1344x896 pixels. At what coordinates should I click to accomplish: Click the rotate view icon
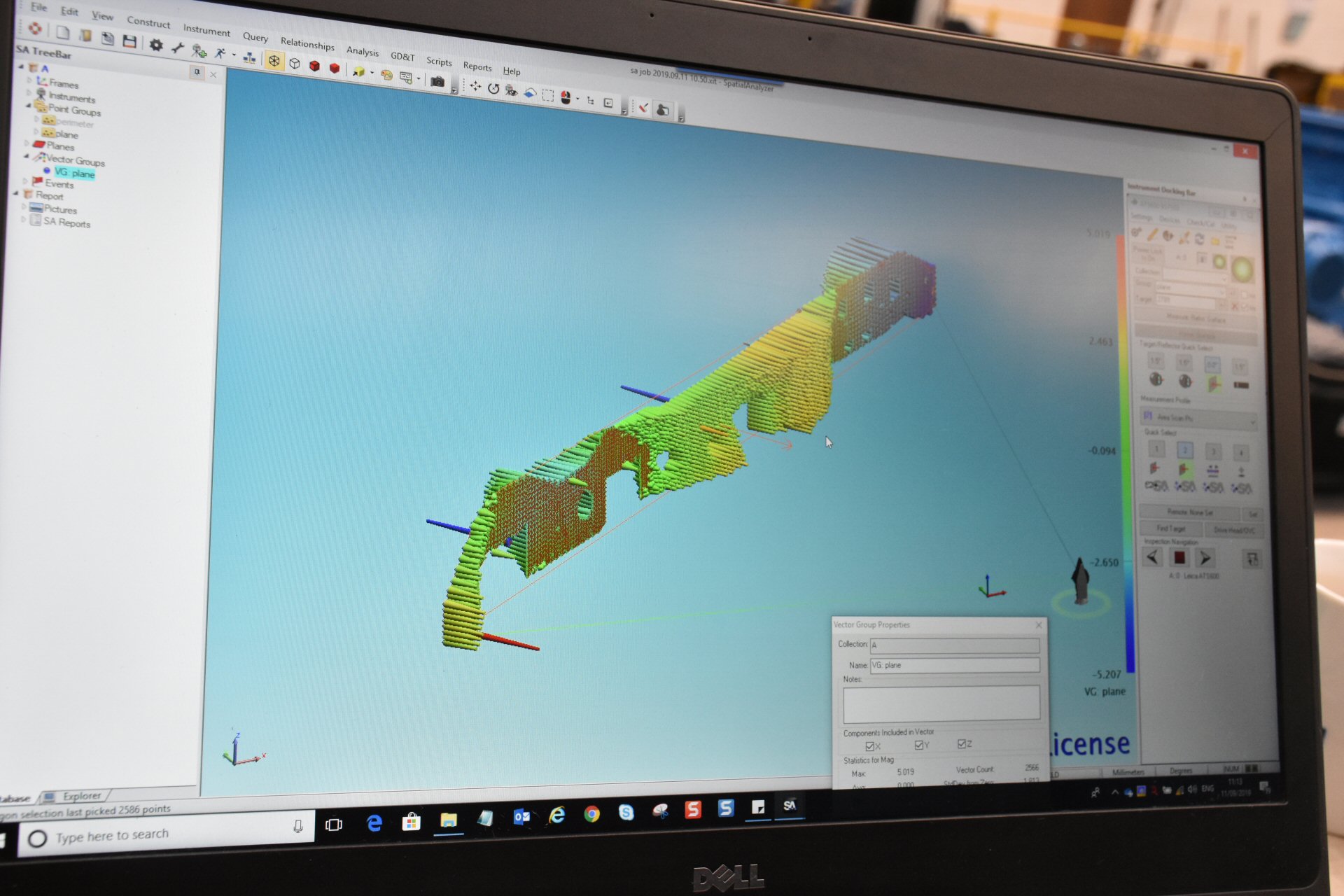pos(493,88)
